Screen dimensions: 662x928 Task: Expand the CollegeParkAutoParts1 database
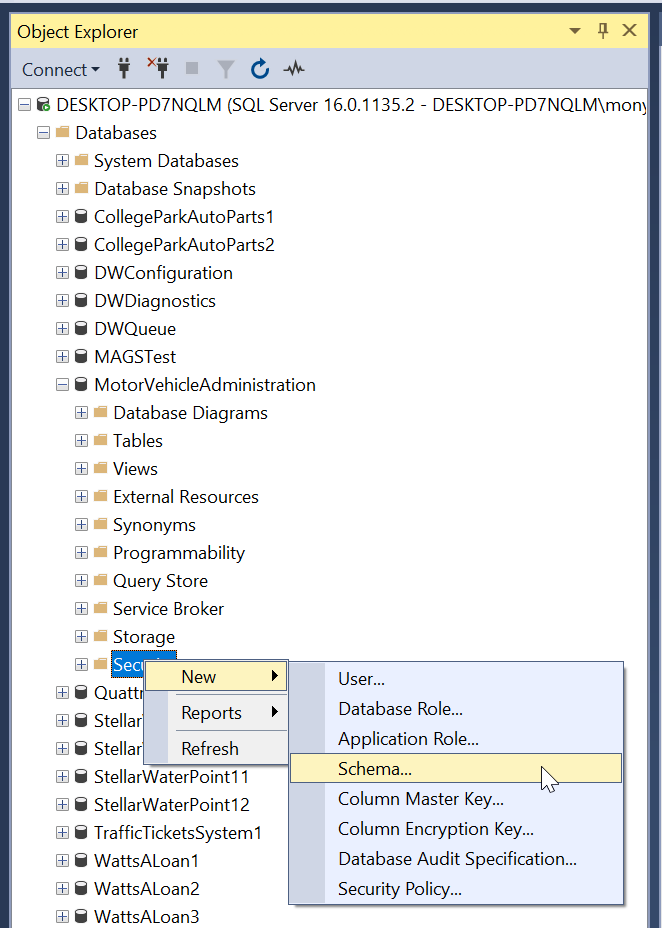pyautogui.click(x=62, y=217)
